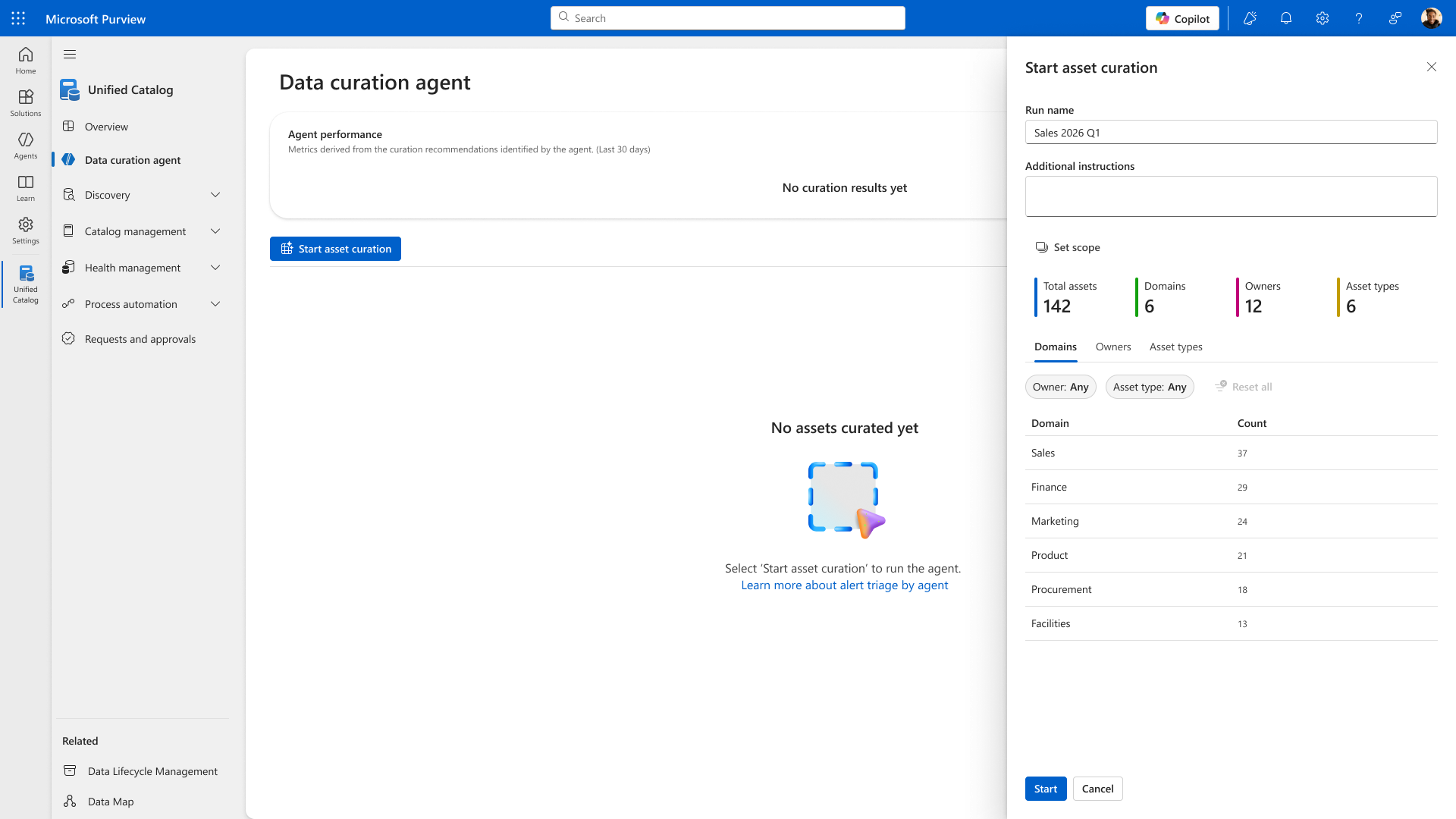Select the Marketing domain row

coord(1231,521)
